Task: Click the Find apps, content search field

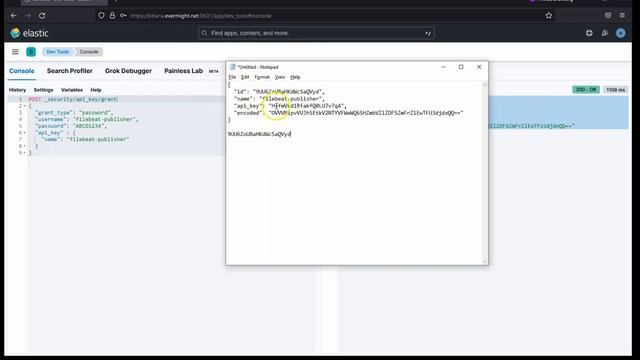Action: [316, 33]
